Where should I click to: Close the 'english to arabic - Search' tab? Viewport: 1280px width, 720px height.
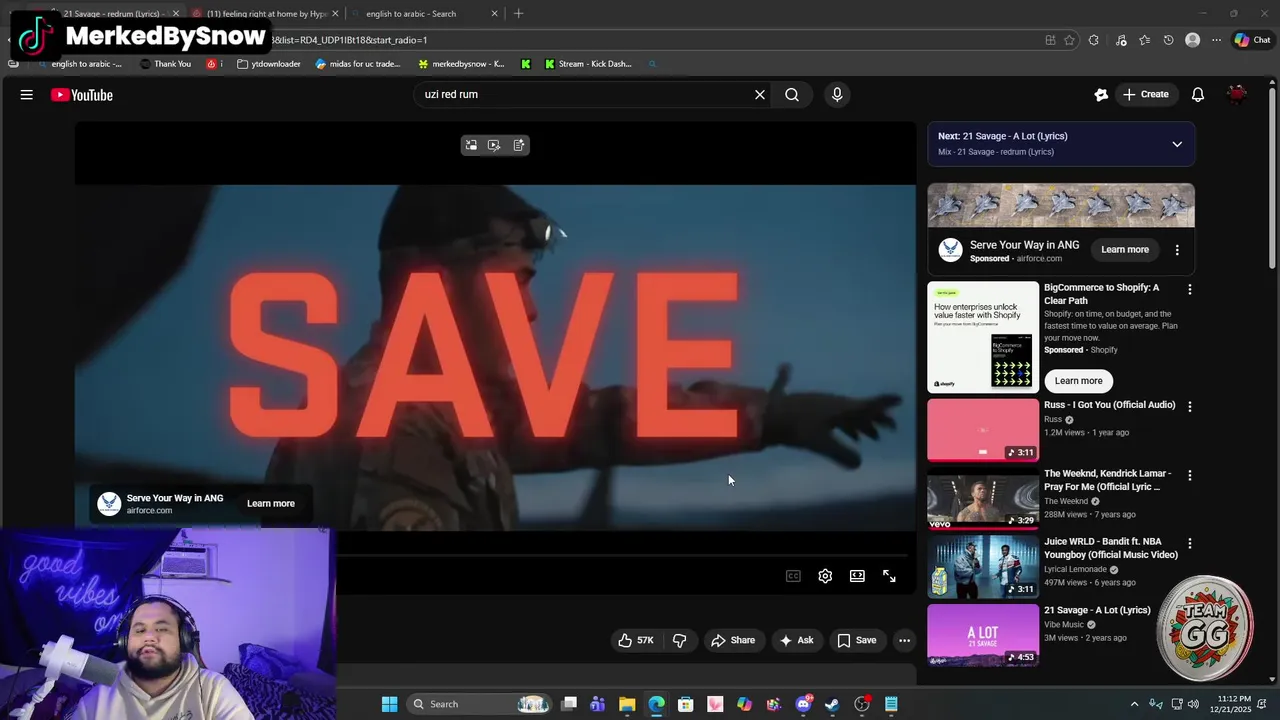494,14
